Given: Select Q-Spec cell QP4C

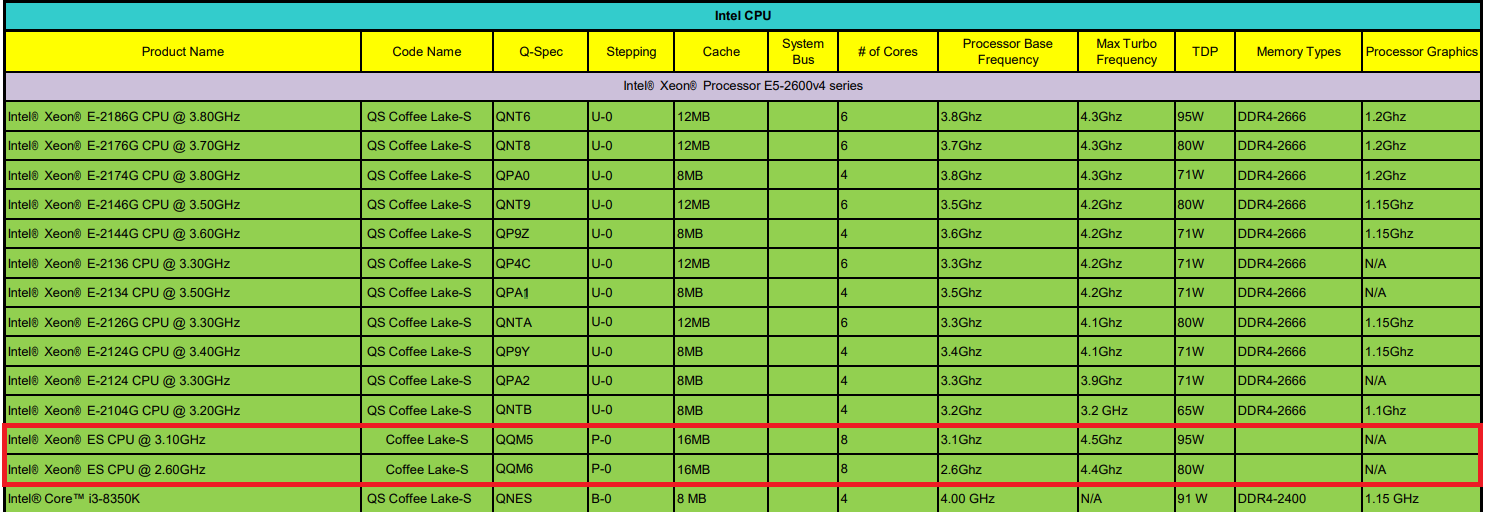Looking at the screenshot, I should [x=540, y=263].
